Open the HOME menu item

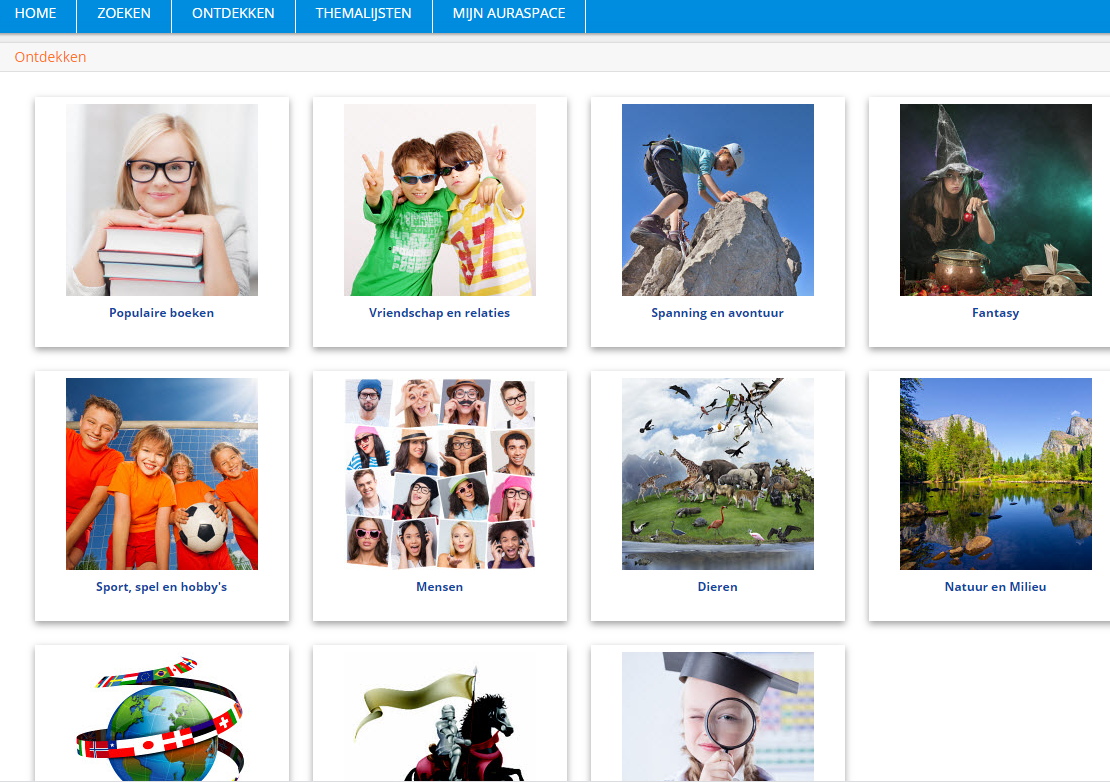pyautogui.click(x=35, y=14)
